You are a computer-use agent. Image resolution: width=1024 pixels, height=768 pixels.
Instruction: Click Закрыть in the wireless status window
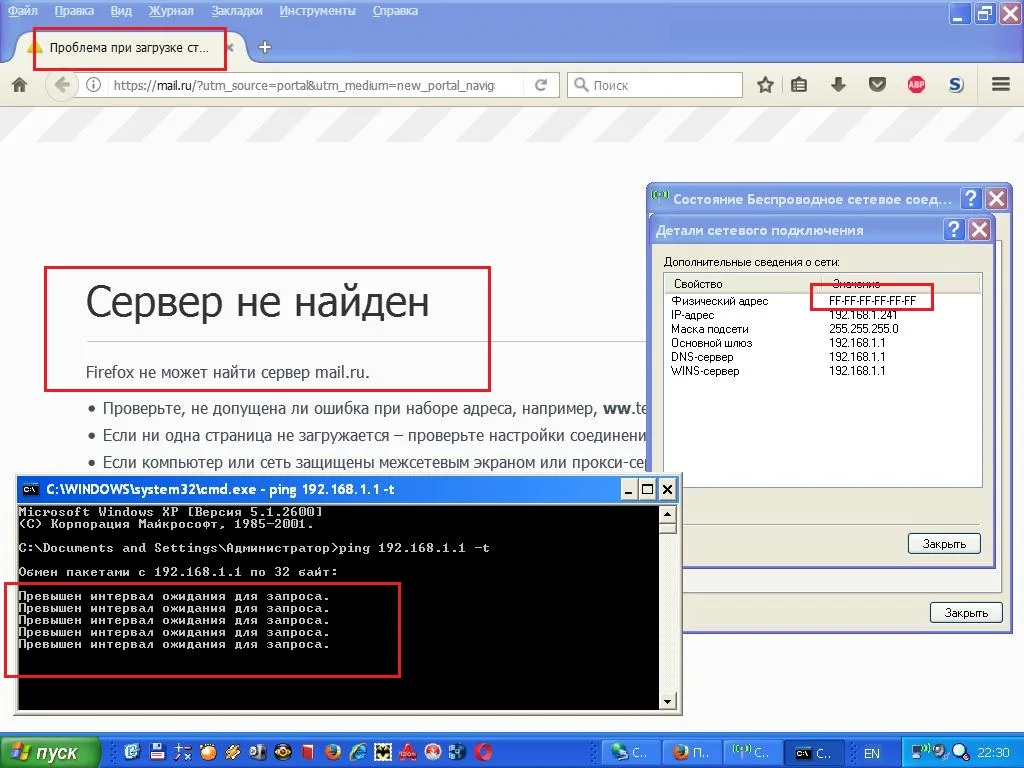coord(966,613)
